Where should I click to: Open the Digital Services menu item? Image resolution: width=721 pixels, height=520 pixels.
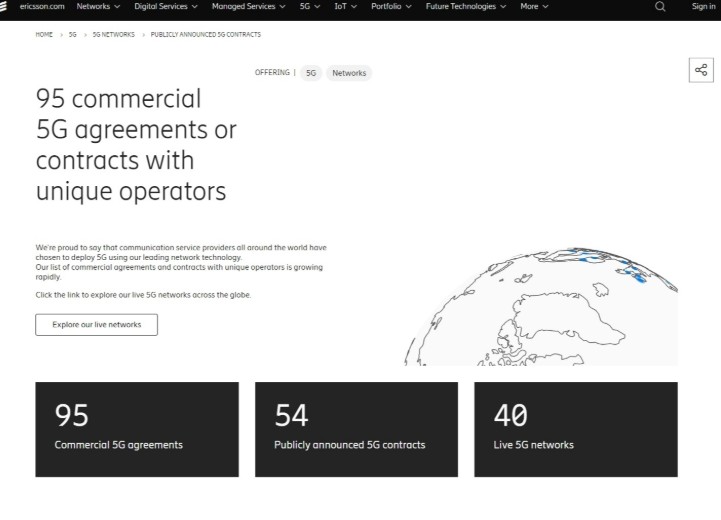[160, 6]
